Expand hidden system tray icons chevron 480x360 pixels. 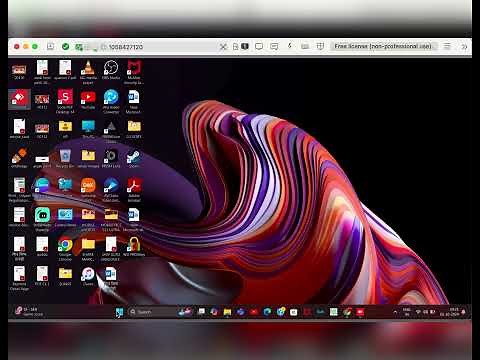(x=395, y=312)
